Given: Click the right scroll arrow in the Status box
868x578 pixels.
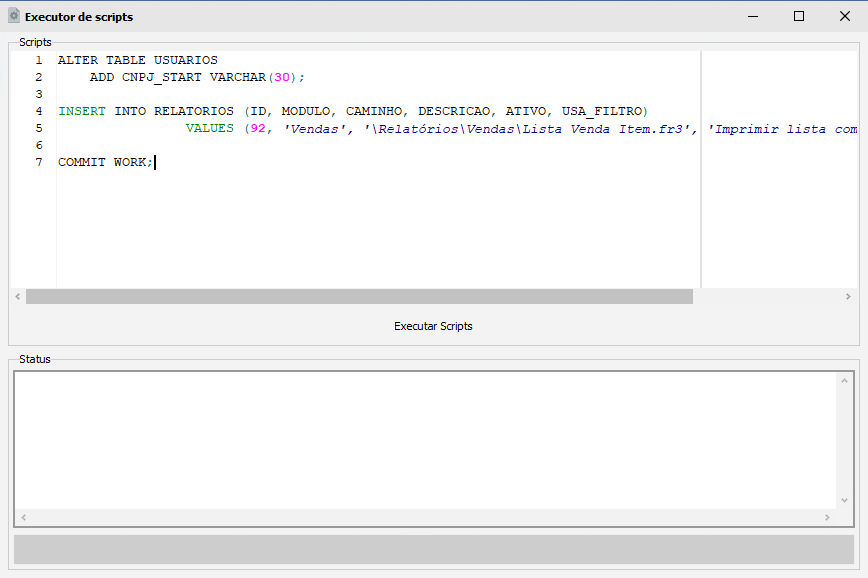Looking at the screenshot, I should pos(827,518).
